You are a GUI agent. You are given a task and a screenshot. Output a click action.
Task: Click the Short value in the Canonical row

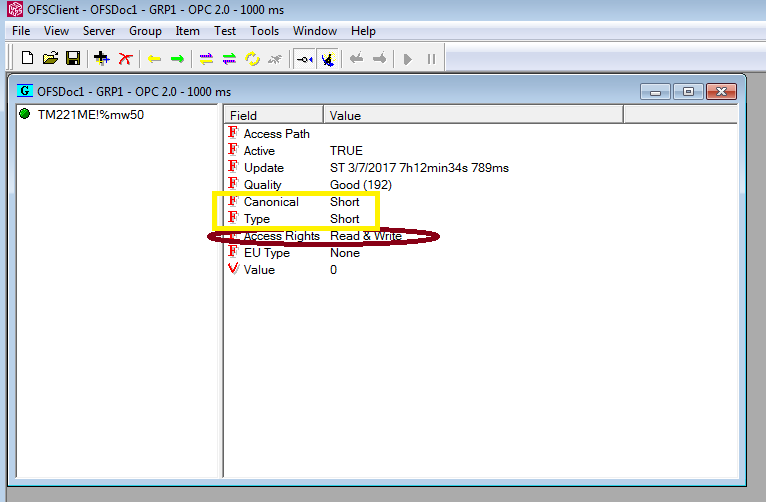click(x=344, y=202)
